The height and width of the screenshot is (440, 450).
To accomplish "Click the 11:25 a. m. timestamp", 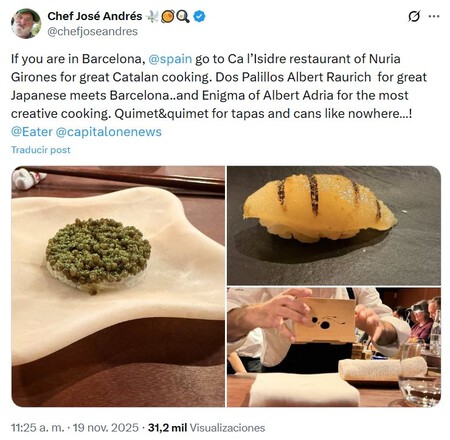I will 37,428.
